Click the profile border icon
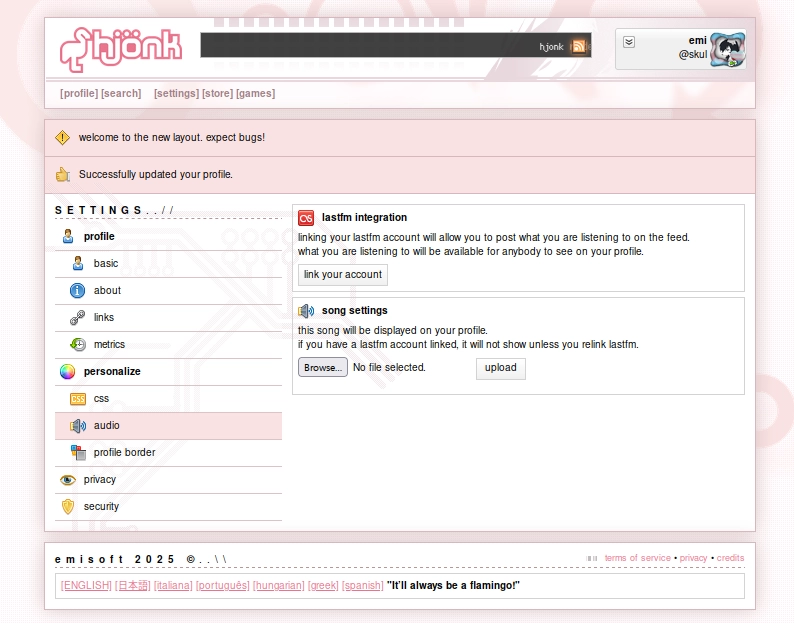Screen dimensions: 794x623 pyautogui.click(x=78, y=452)
